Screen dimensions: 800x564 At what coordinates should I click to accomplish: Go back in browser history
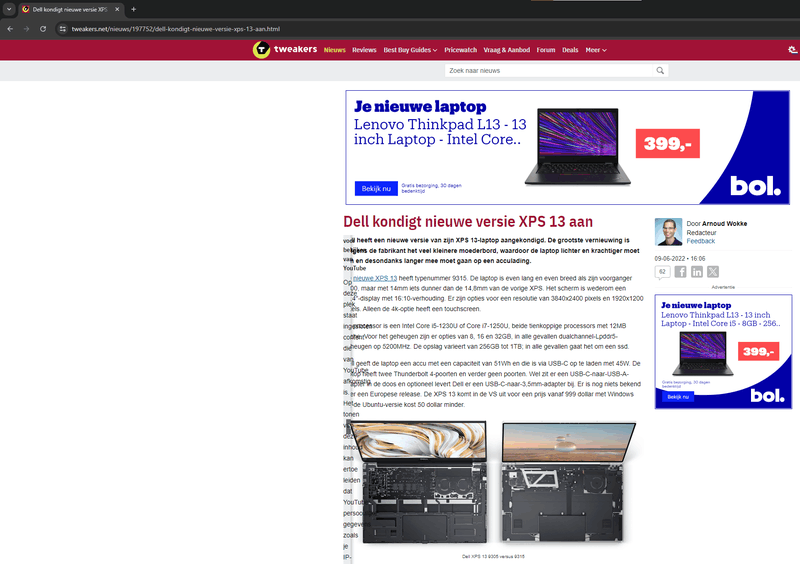[x=10, y=29]
